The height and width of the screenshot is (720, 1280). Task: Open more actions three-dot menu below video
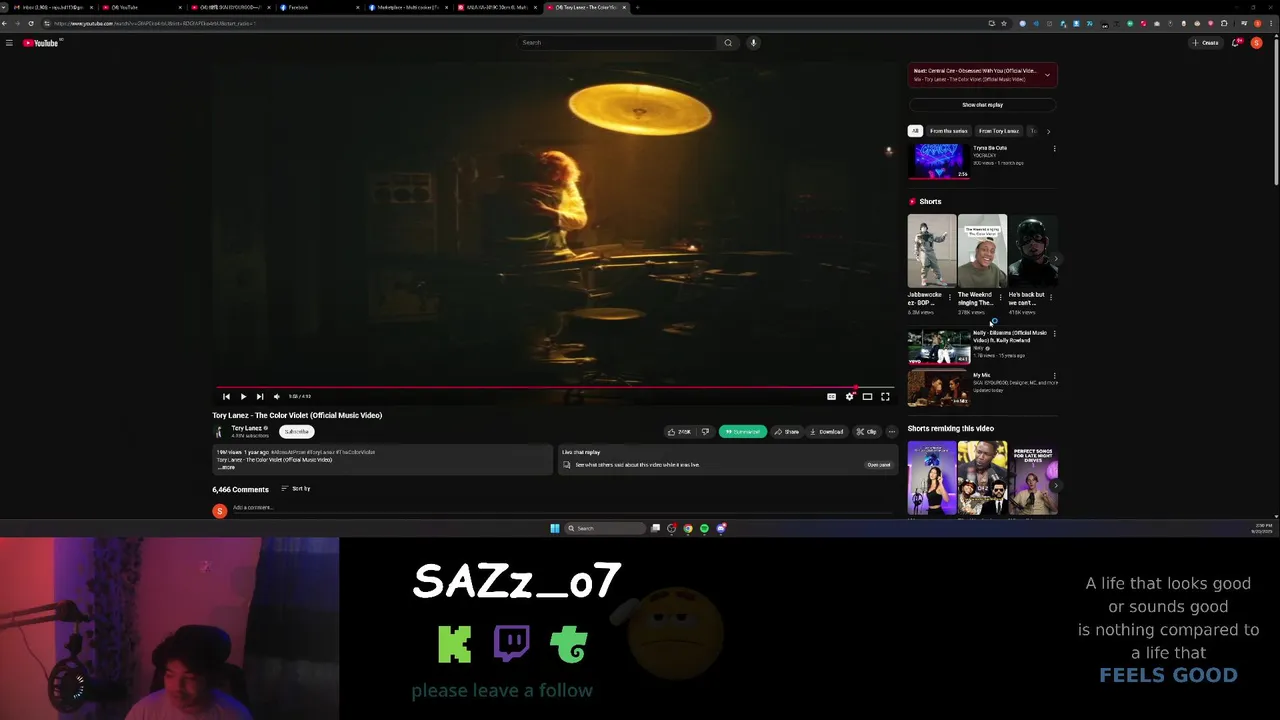[892, 432]
